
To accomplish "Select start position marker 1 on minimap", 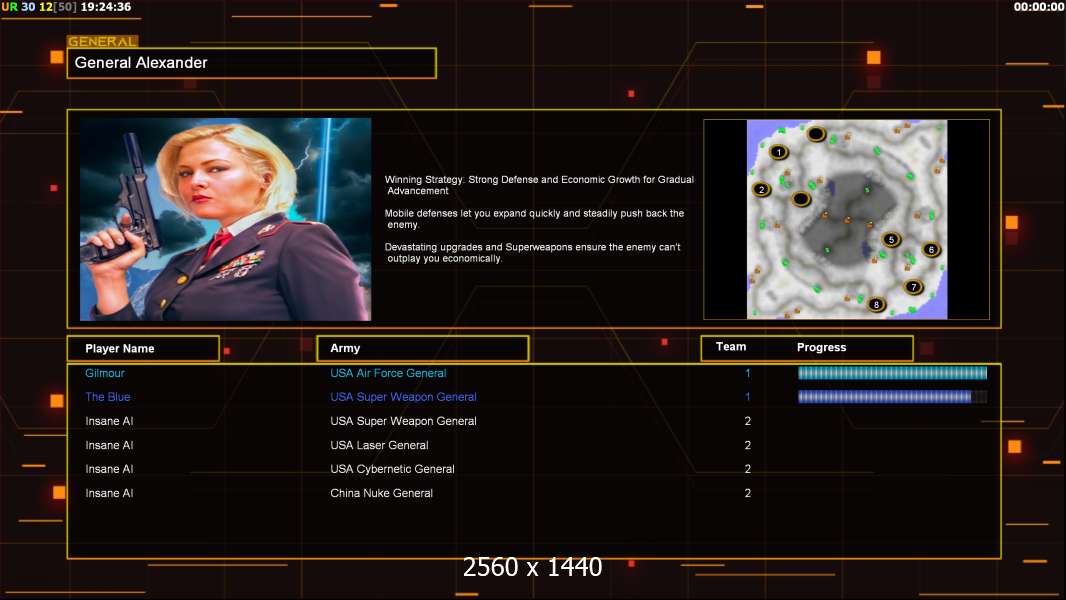I will [779, 152].
